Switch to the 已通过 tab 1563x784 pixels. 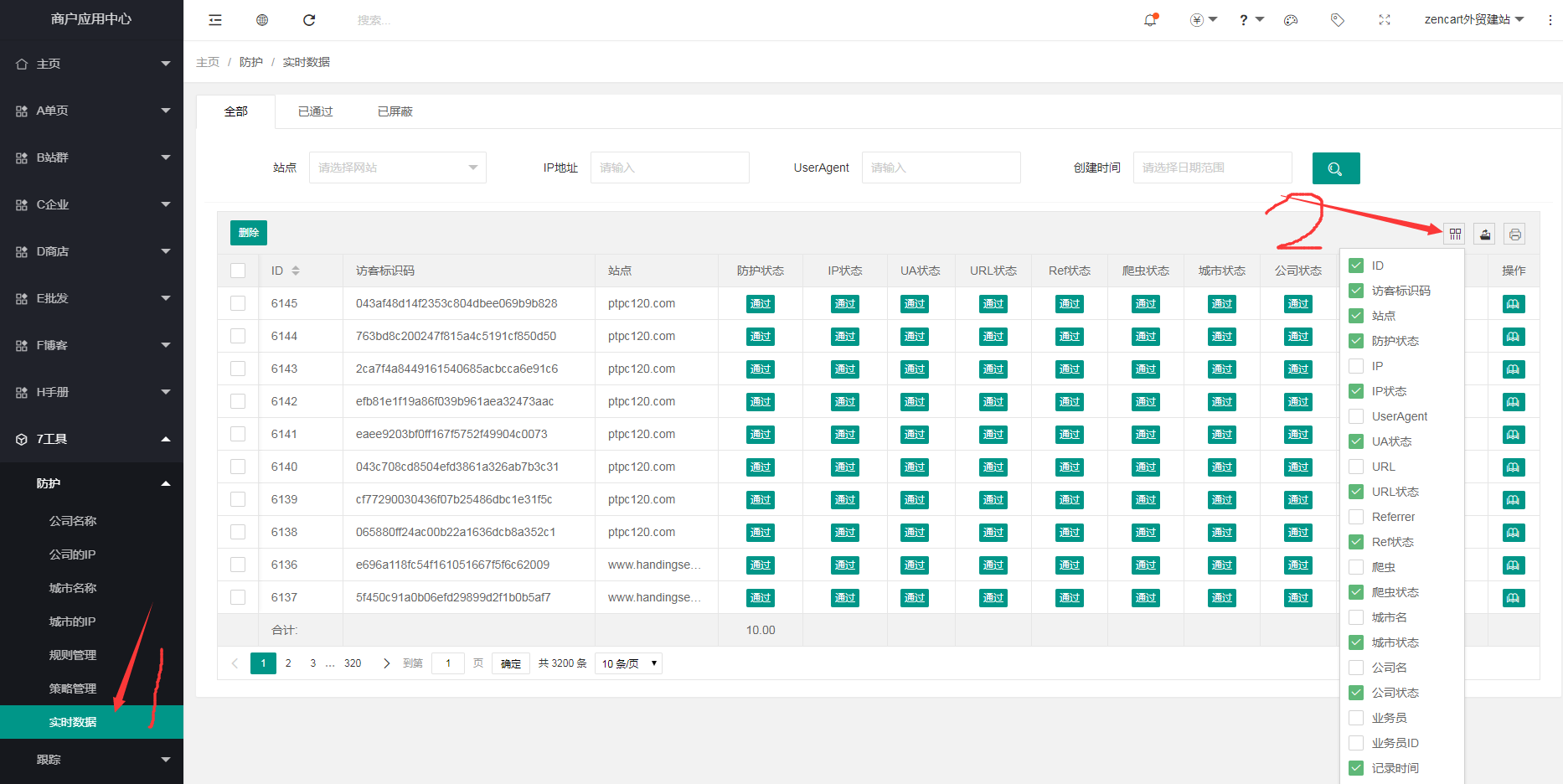tap(315, 111)
